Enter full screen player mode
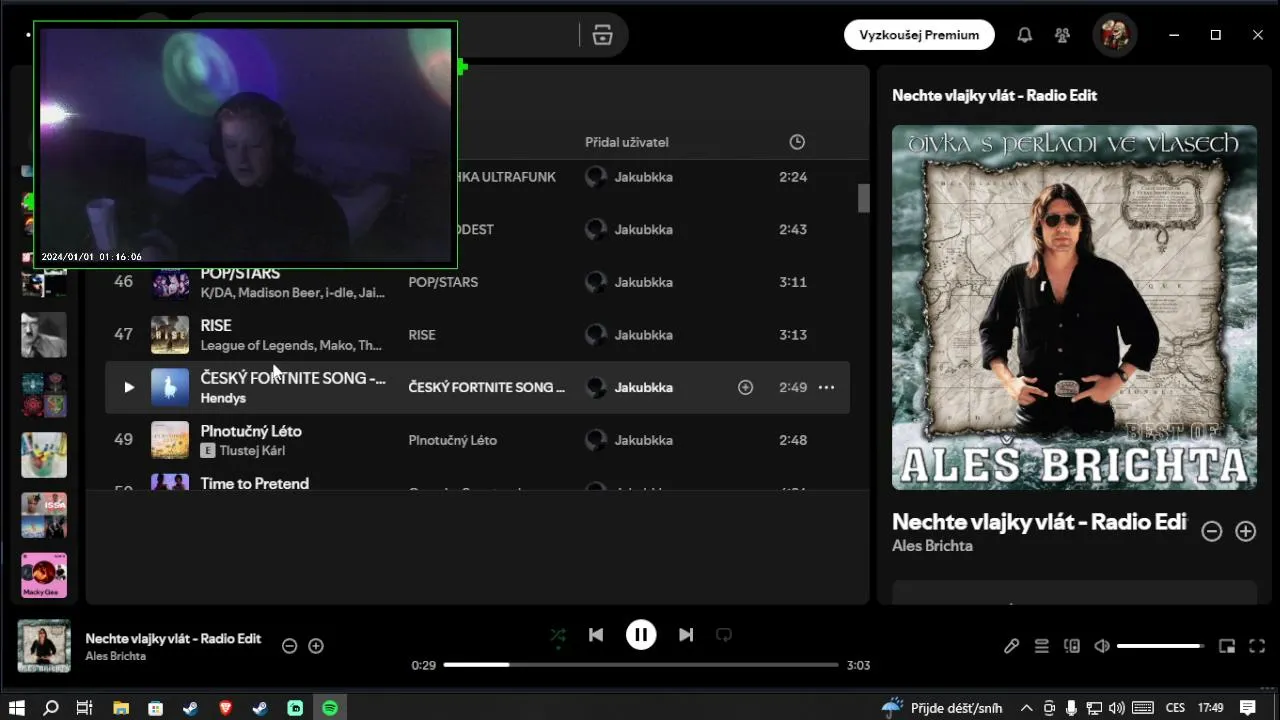 coord(1257,646)
